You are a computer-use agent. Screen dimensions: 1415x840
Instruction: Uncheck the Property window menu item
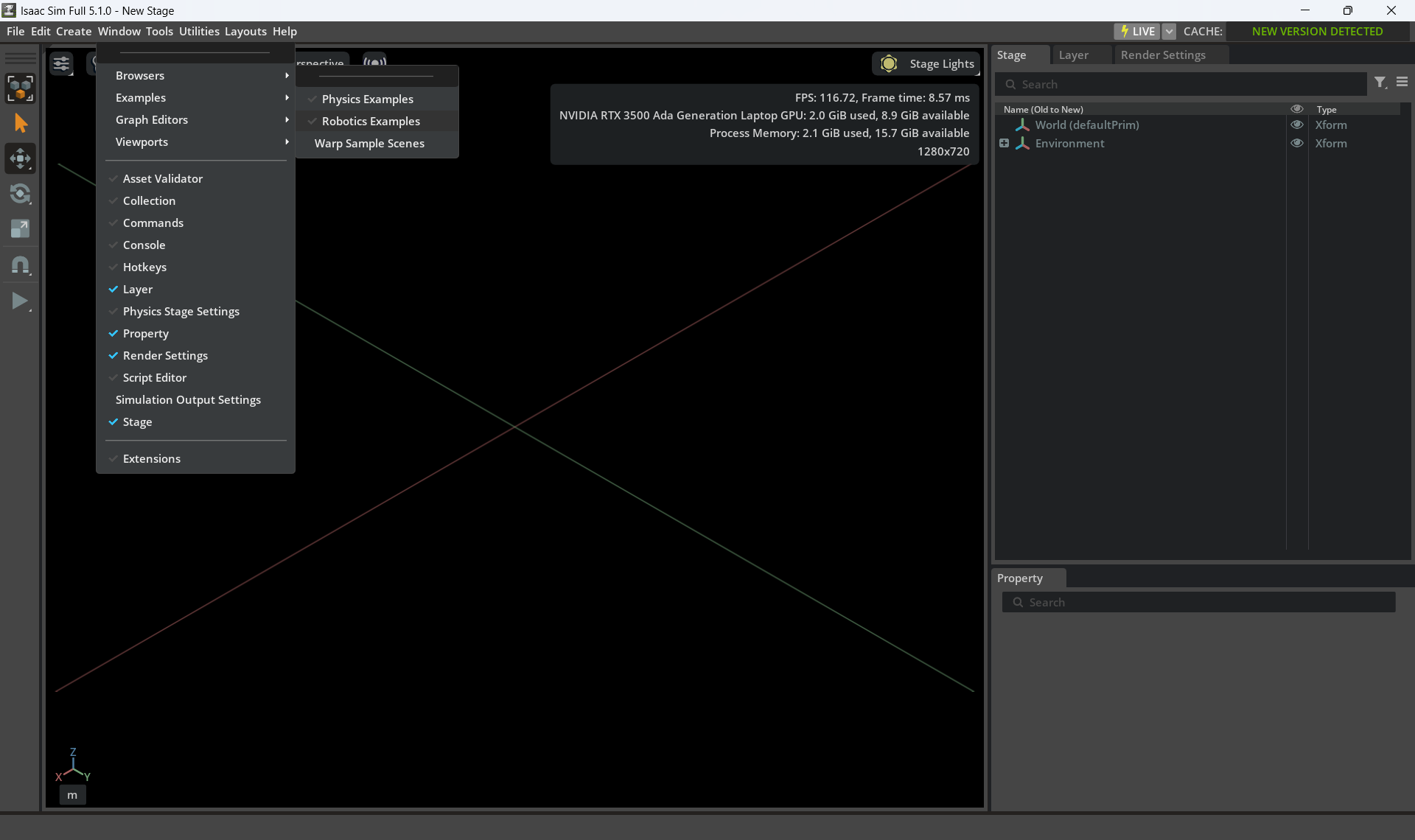pyautogui.click(x=145, y=334)
